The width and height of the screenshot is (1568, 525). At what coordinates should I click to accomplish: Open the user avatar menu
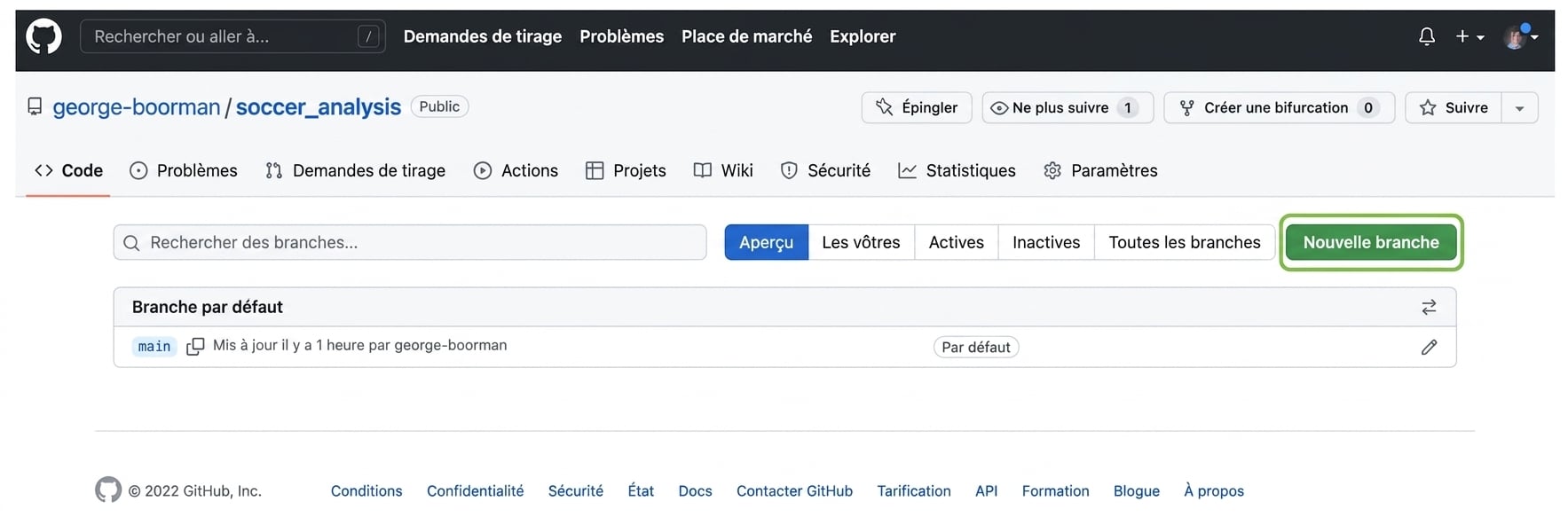(1521, 36)
